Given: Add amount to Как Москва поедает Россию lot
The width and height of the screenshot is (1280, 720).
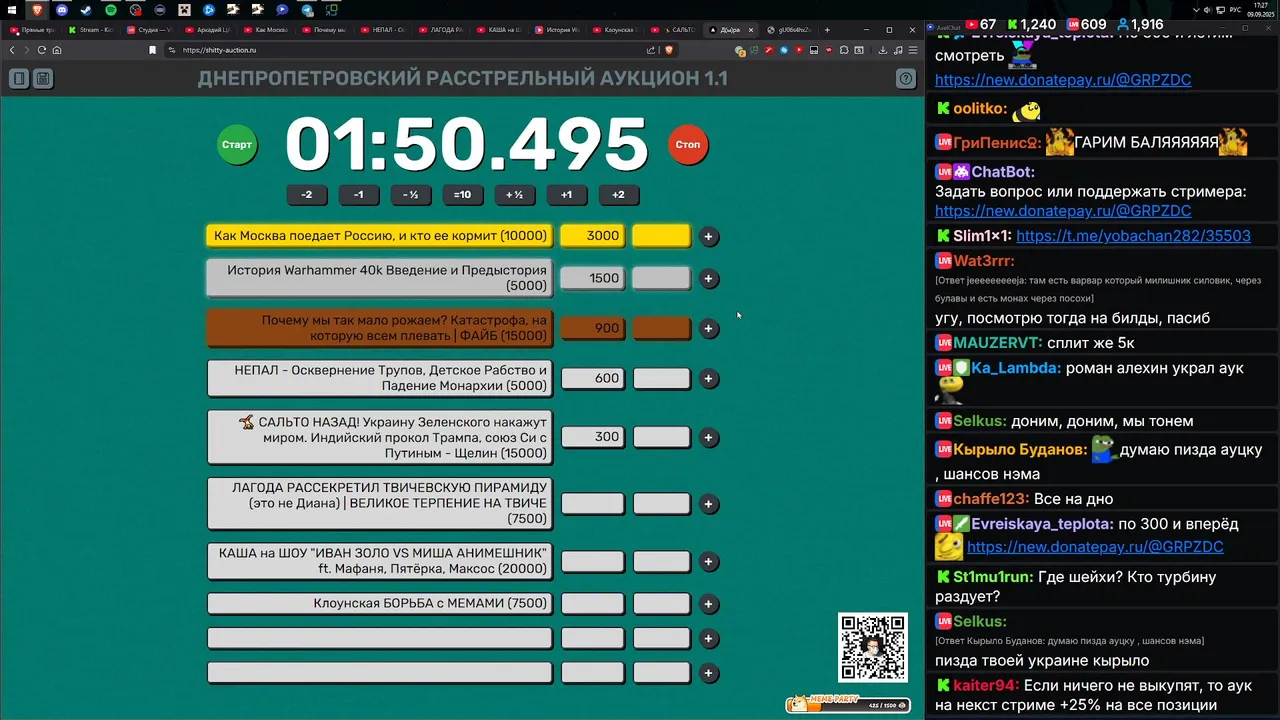Looking at the screenshot, I should pos(709,237).
